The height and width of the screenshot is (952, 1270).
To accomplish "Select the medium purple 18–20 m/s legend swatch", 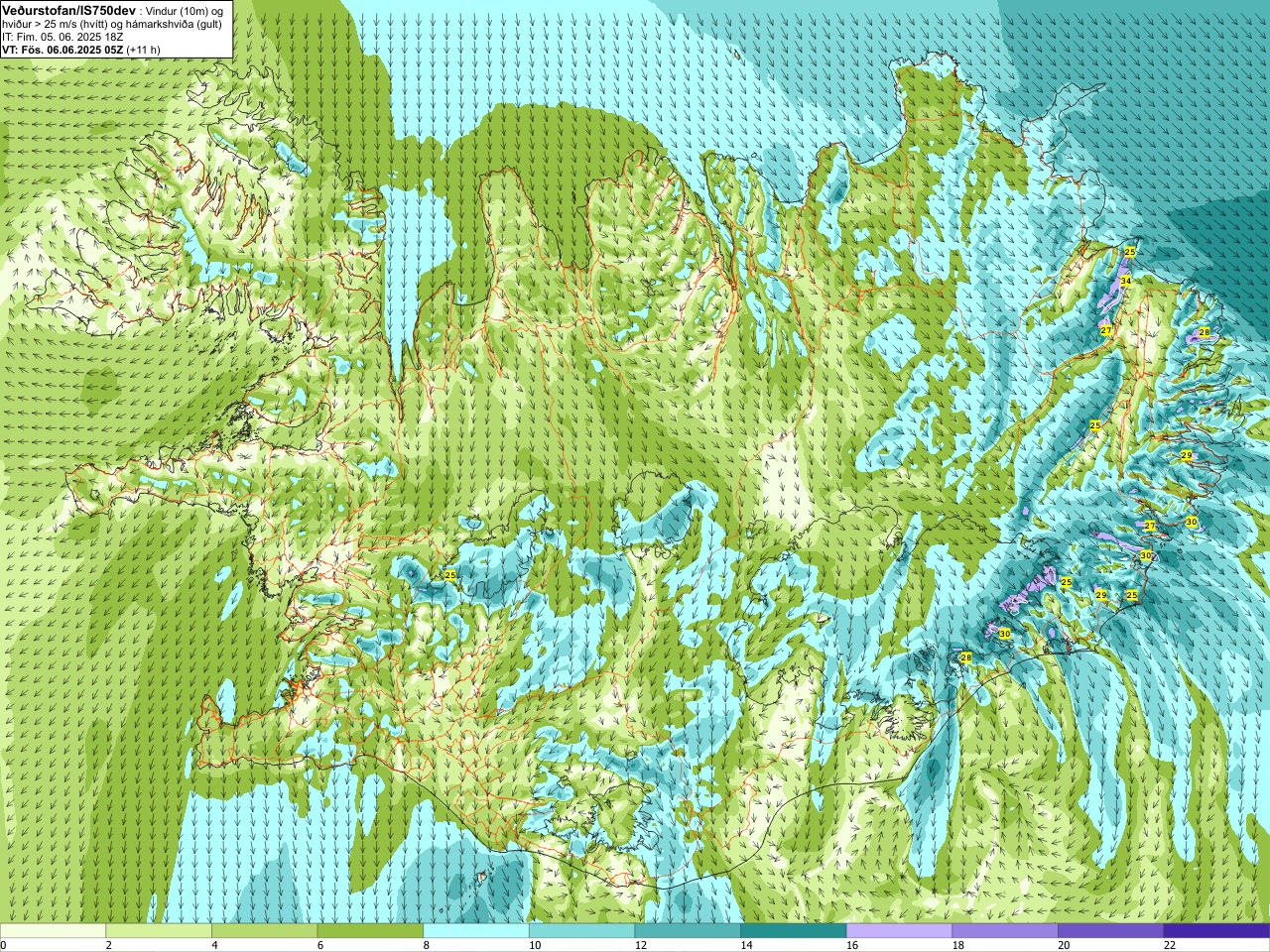I will pyautogui.click(x=1005, y=931).
